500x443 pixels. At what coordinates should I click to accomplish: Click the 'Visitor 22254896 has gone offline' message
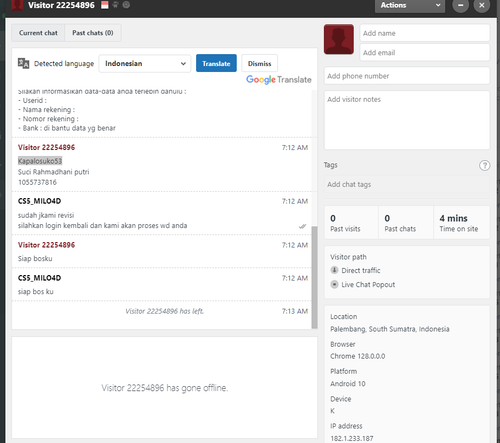click(165, 388)
